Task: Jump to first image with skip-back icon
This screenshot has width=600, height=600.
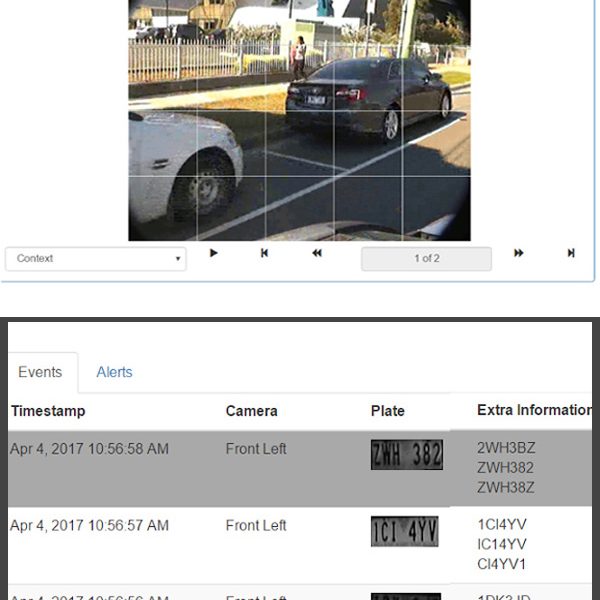Action: point(264,253)
